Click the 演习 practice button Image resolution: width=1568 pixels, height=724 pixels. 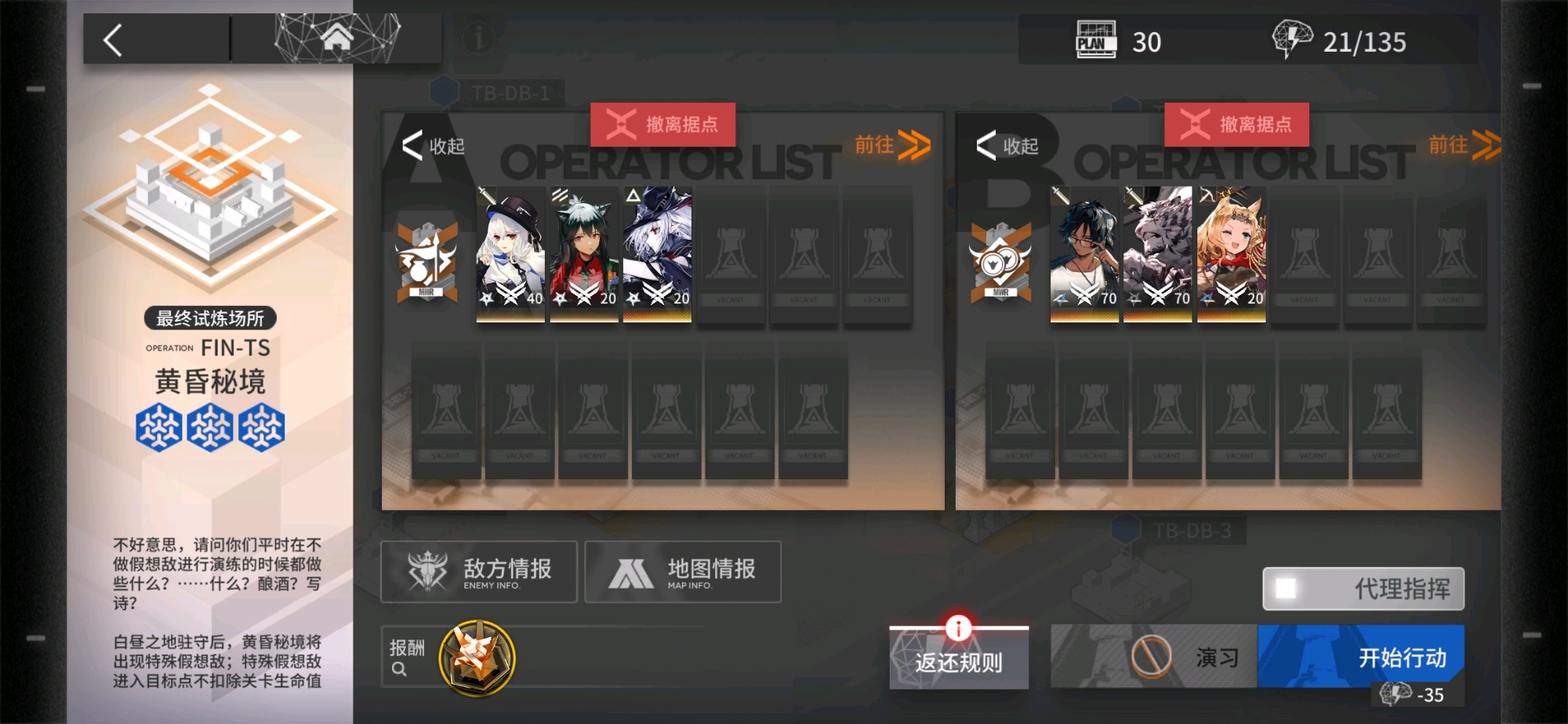(1154, 657)
